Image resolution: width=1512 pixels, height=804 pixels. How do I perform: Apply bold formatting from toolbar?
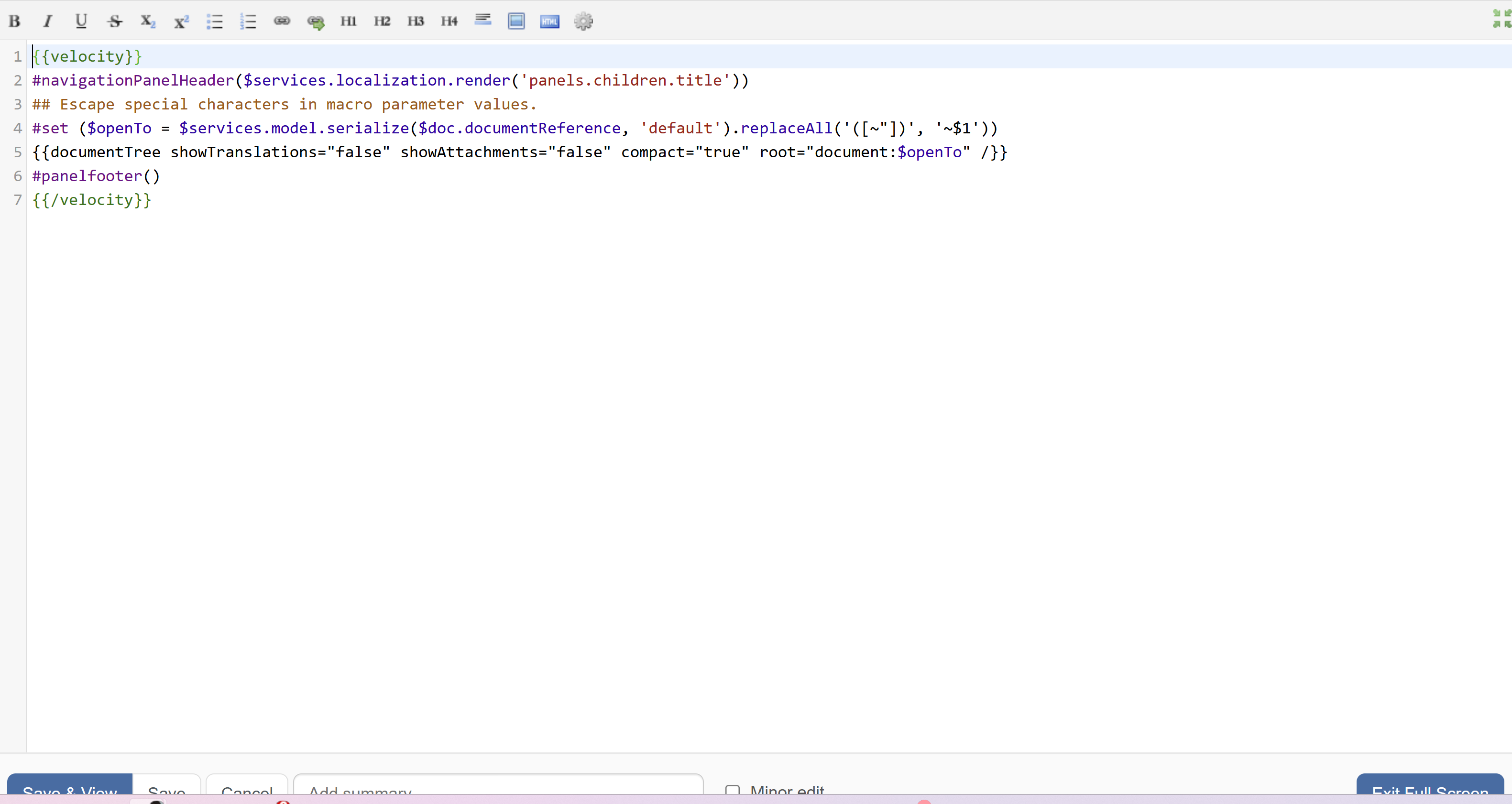[x=15, y=22]
